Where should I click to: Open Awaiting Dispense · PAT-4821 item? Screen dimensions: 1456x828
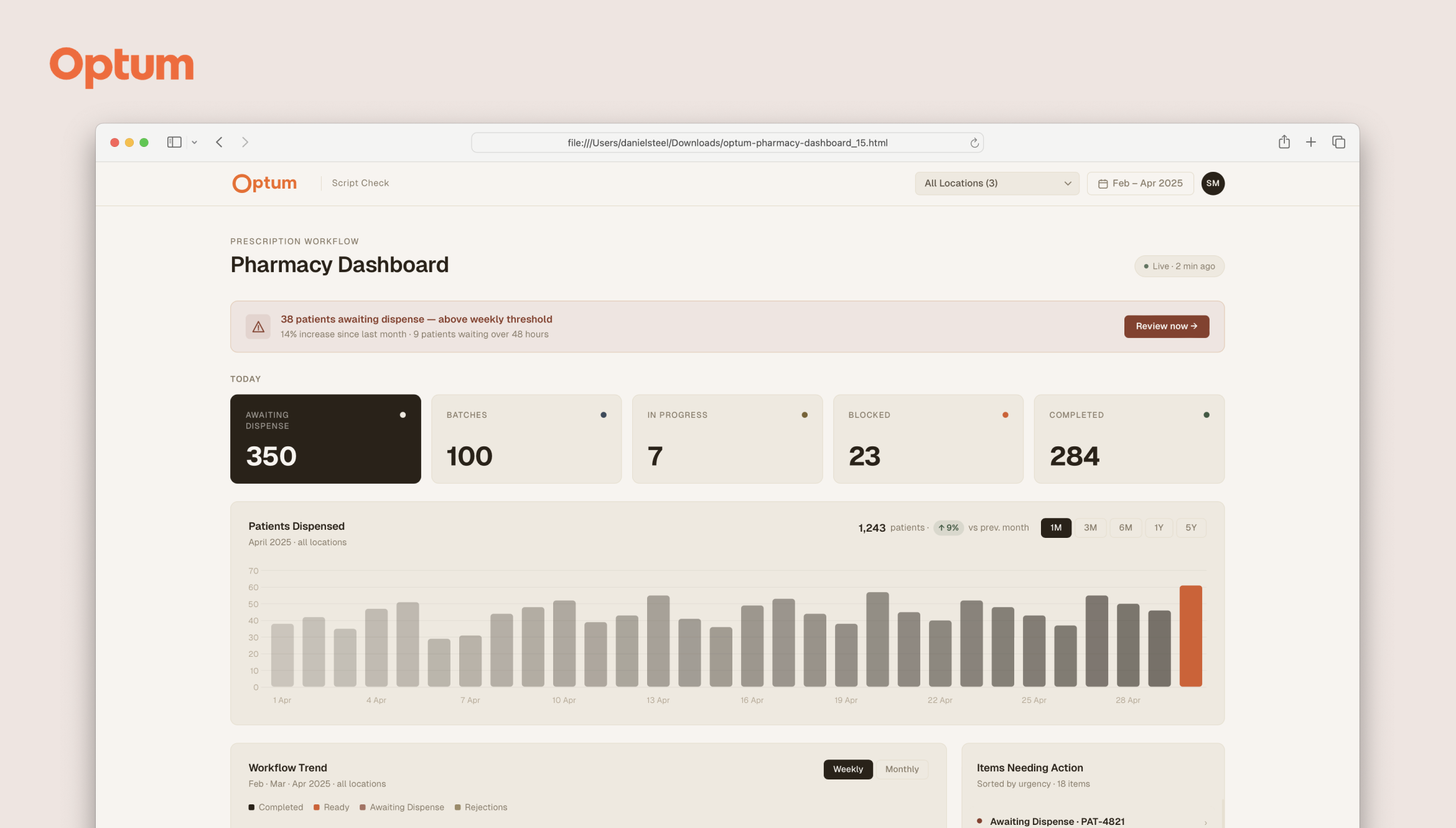click(x=1093, y=821)
